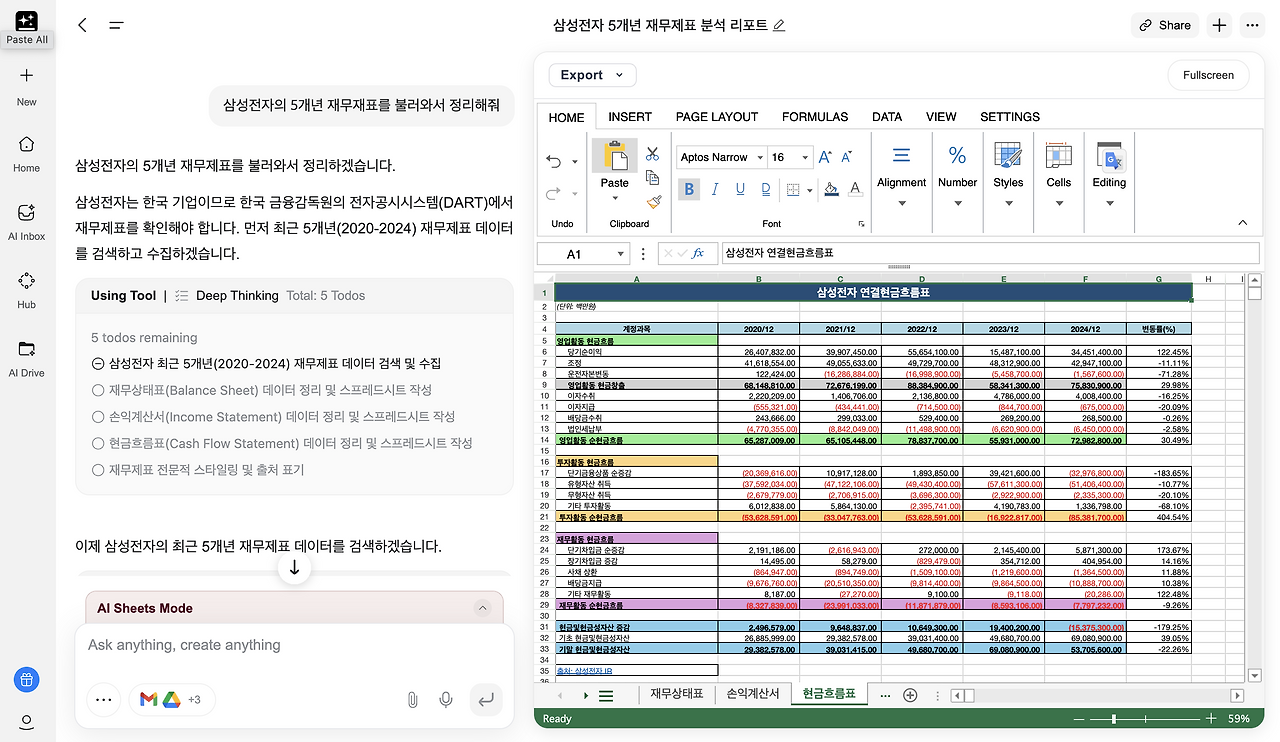Open AI Drive in the sidebar

(x=27, y=349)
